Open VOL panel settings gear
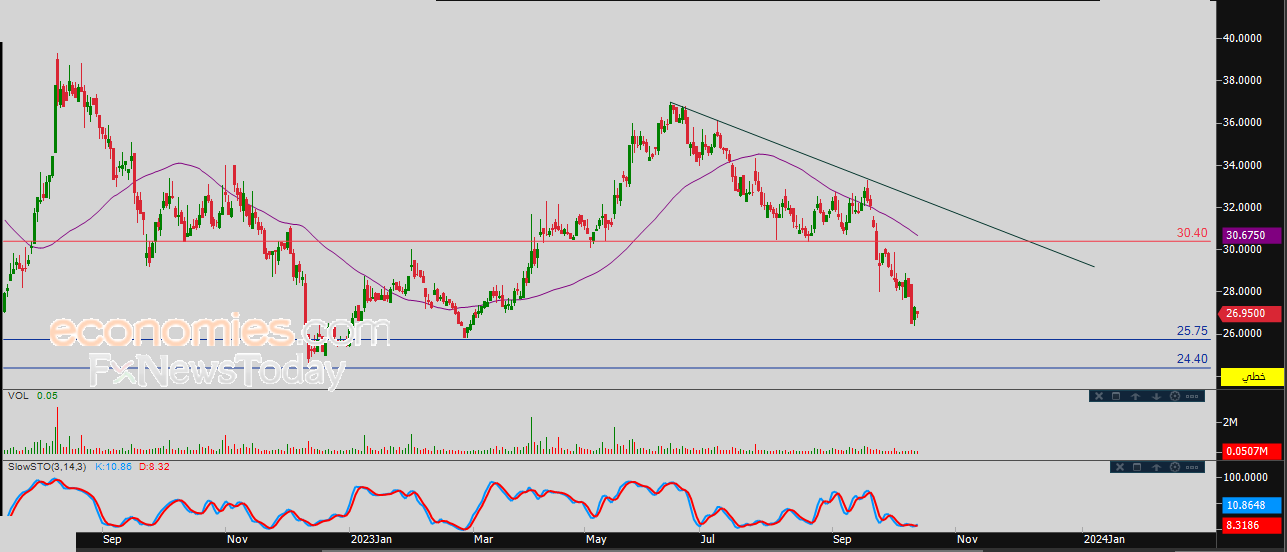 (x=1174, y=396)
